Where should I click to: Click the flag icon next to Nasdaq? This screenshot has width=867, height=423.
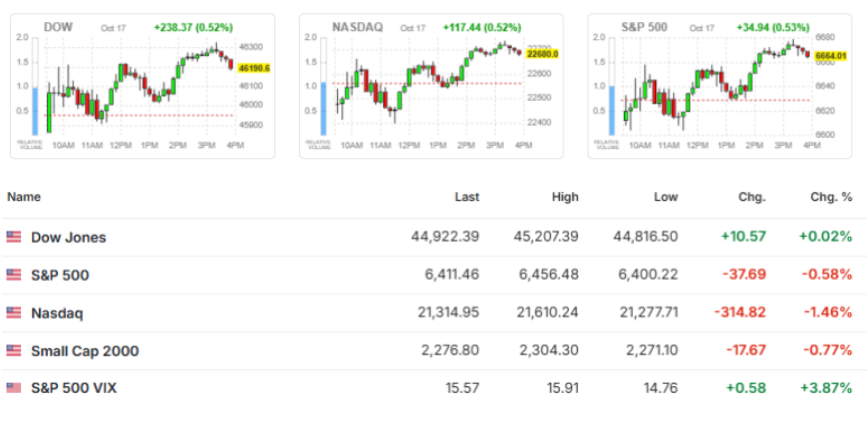14,313
